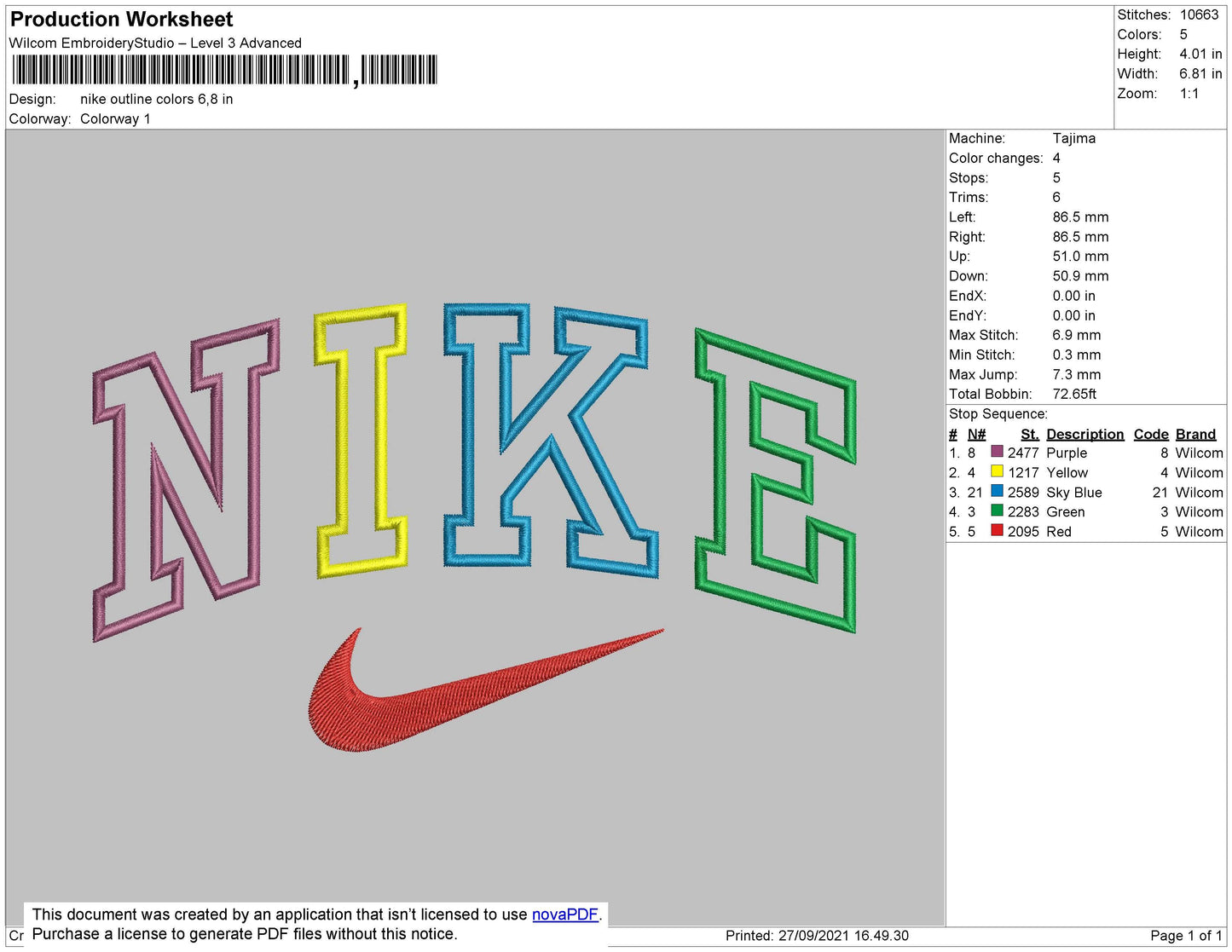
Task: Select the Purple thread color swatch
Action: click(x=997, y=452)
